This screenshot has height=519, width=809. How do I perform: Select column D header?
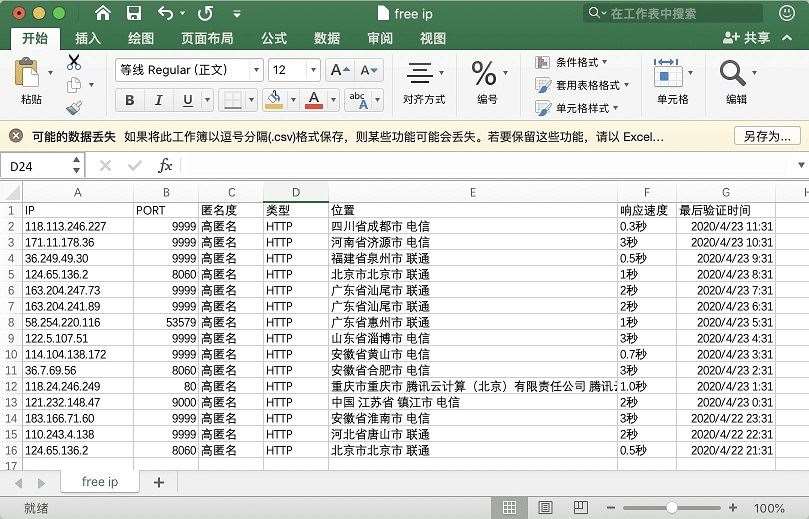(296, 192)
